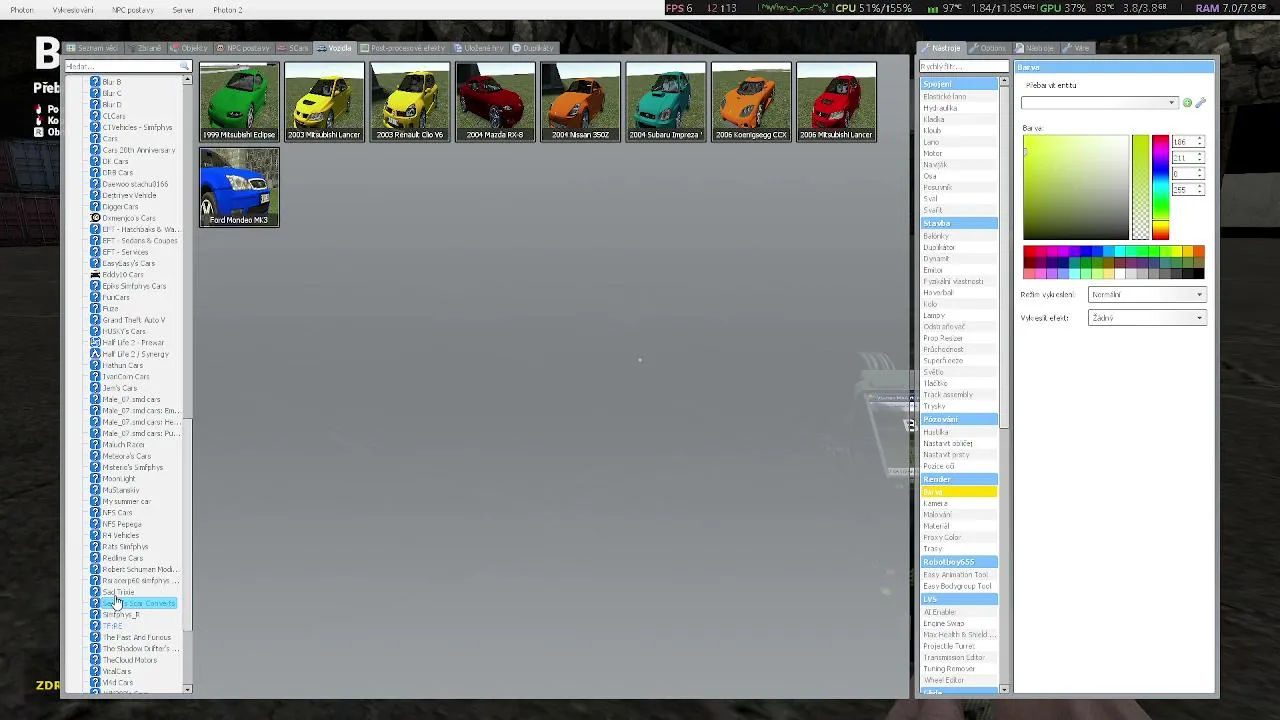
Task: Pick the white swatch in the color palette
Action: 1119,274
